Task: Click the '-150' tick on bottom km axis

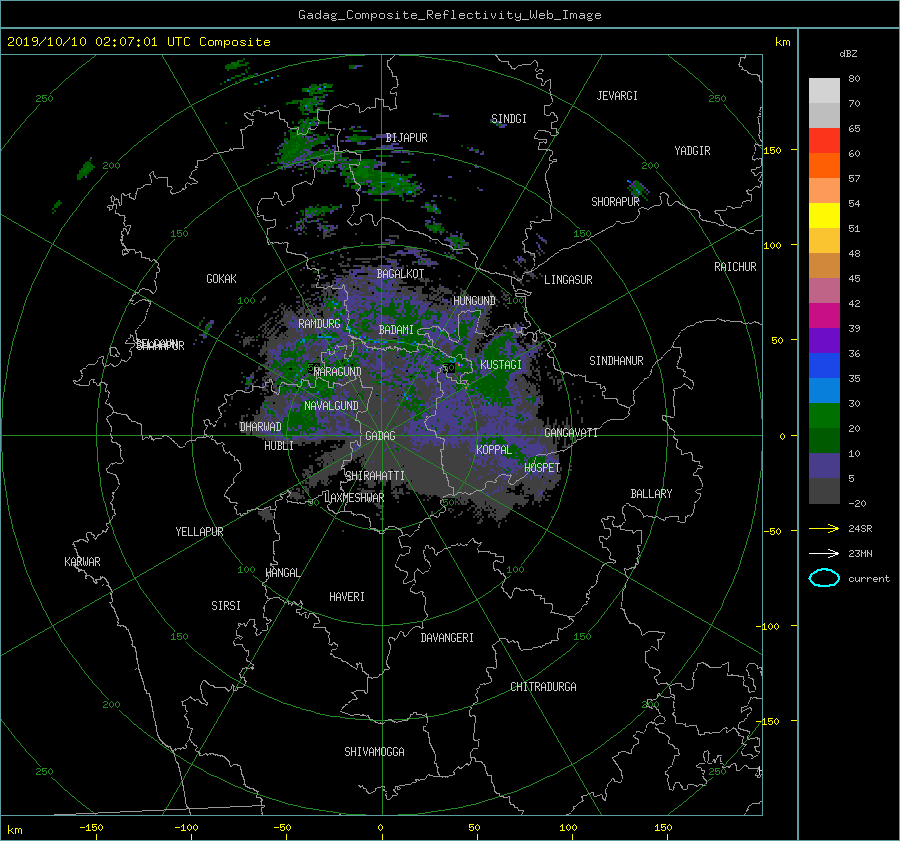Action: (x=91, y=827)
